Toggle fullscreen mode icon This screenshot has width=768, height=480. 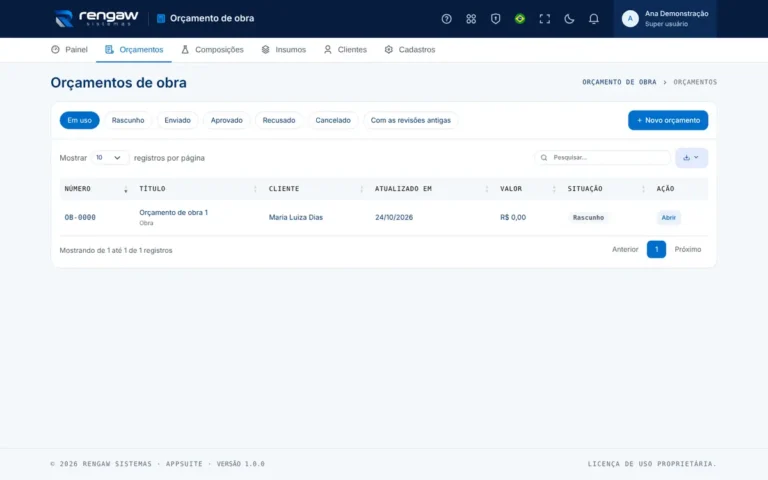(x=544, y=19)
